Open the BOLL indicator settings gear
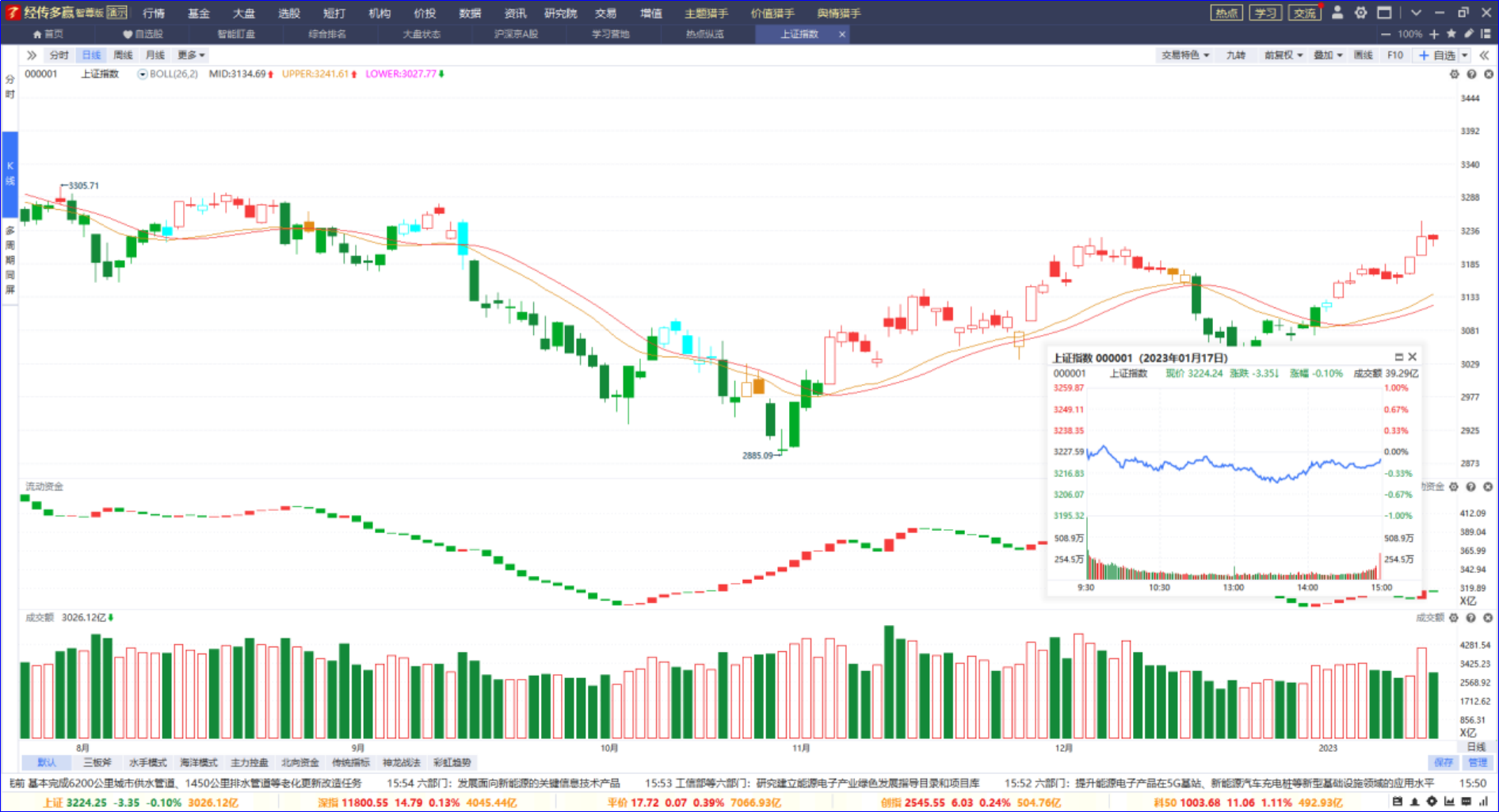This screenshot has width=1499, height=812. point(1454,74)
